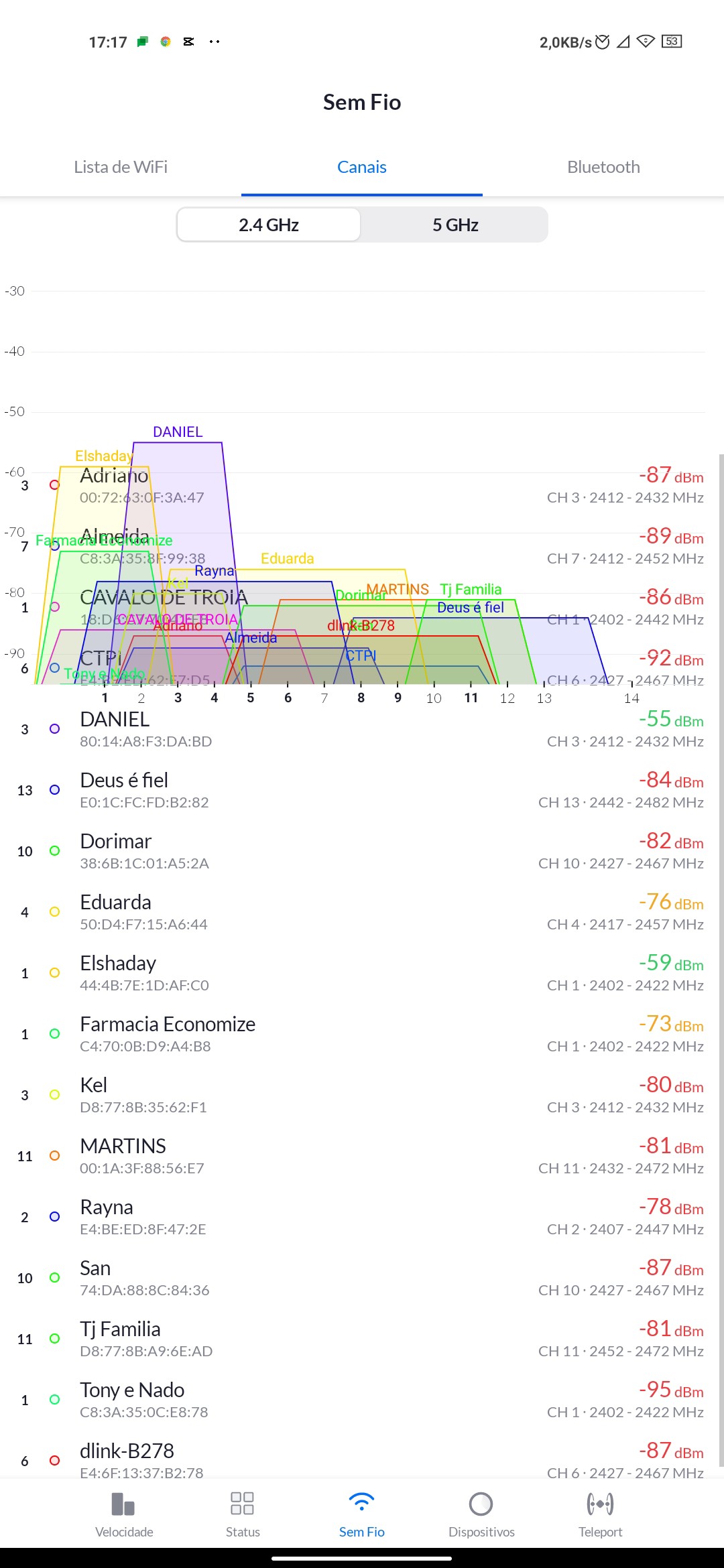Screen dimensions: 724x1568
Task: Select the Farmacia Economize network
Action: coord(362,1034)
